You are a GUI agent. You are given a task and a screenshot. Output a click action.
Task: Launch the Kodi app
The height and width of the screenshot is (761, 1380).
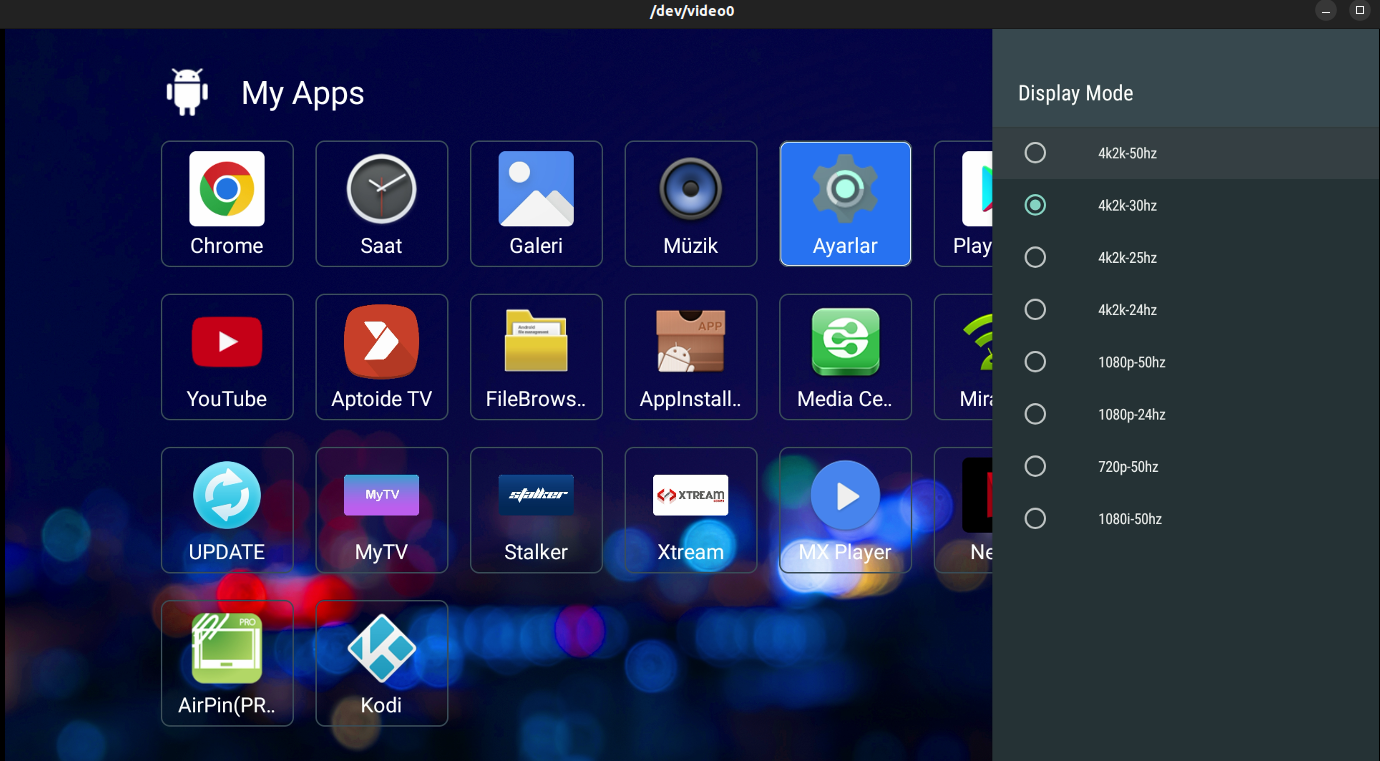(381, 663)
